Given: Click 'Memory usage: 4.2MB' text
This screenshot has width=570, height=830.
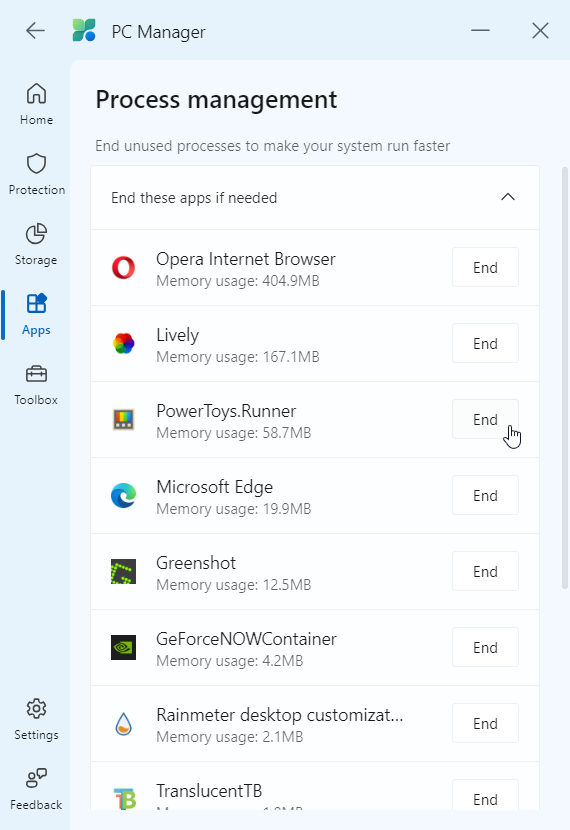Looking at the screenshot, I should coord(230,661).
